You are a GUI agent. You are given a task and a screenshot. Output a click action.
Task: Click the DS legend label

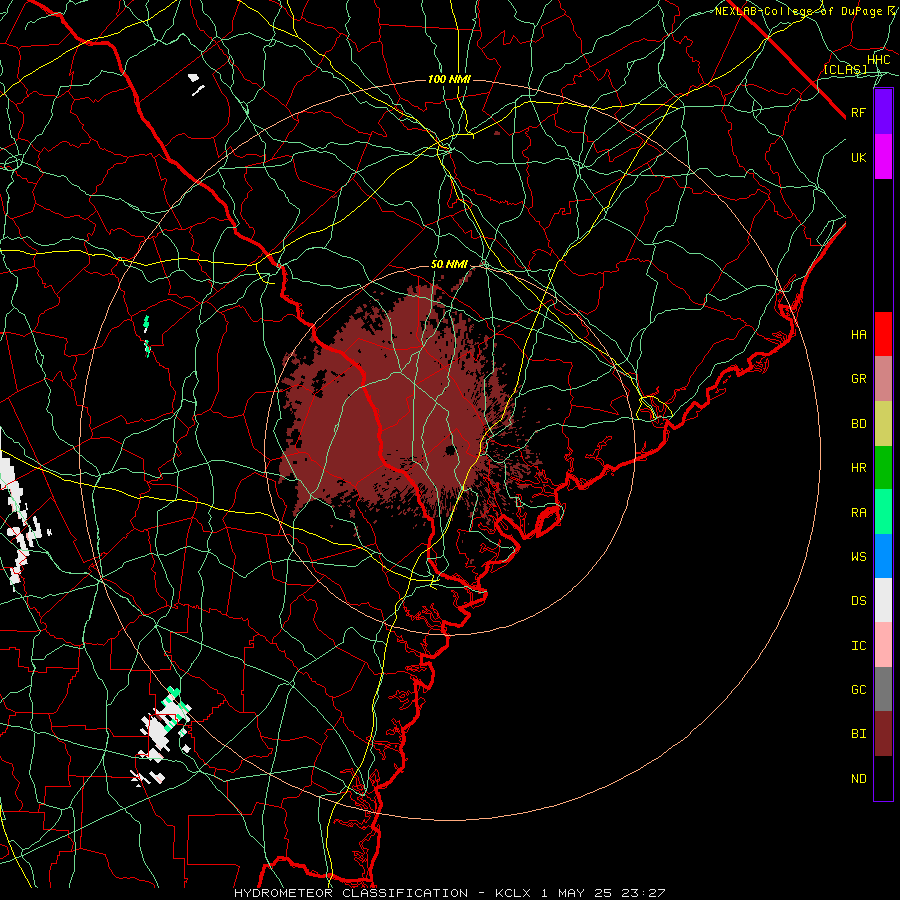858,601
